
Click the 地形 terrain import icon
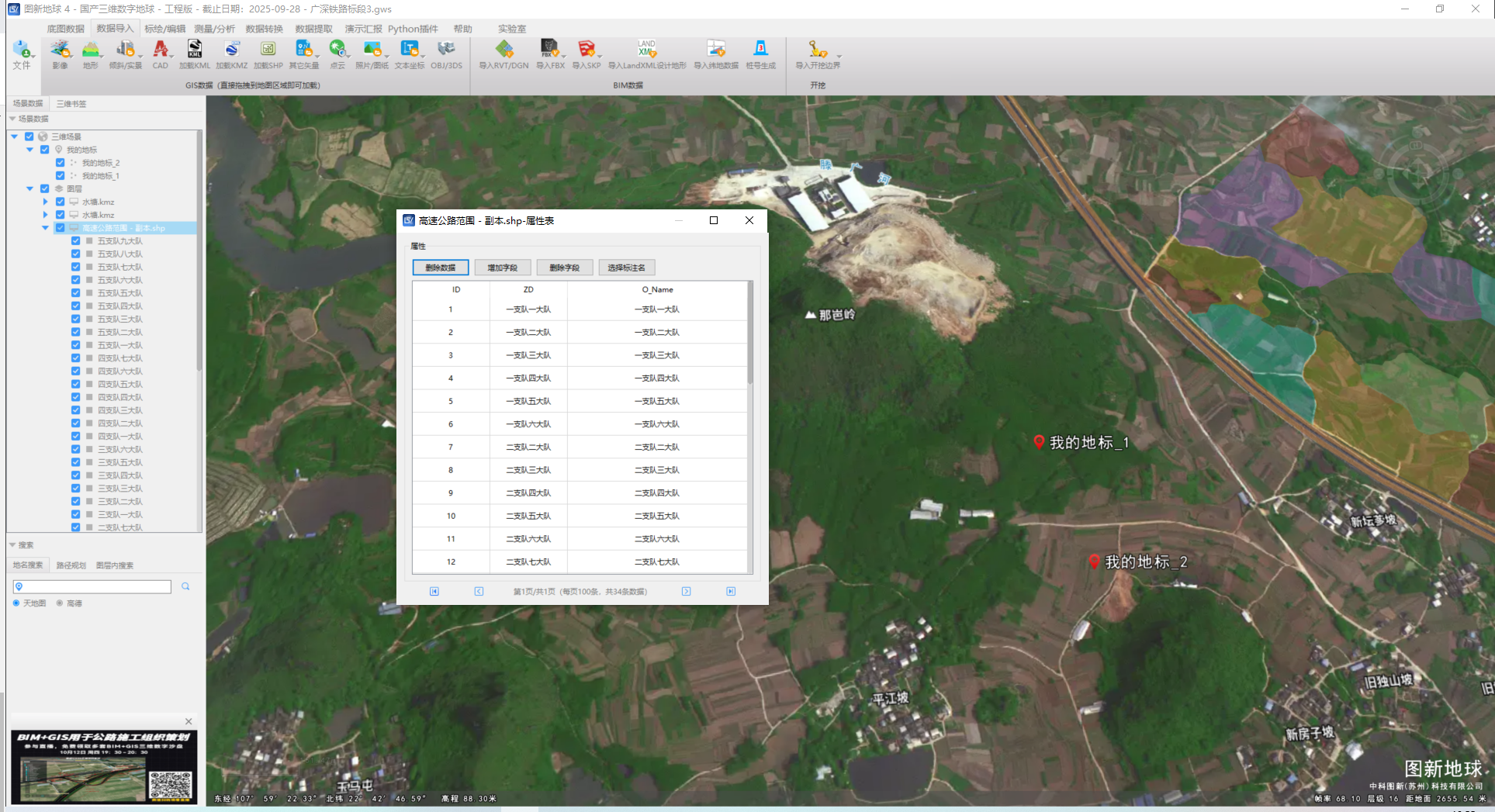tap(91, 50)
